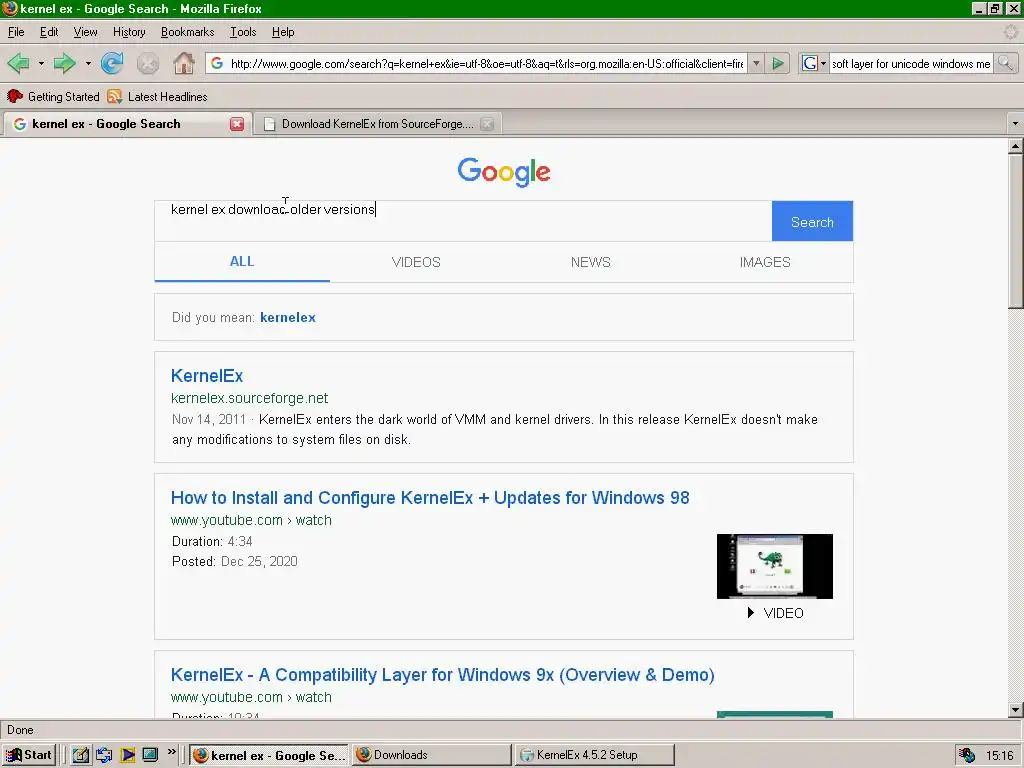The width and height of the screenshot is (1024, 768).
Task: Click the toolbar search box text
Action: (911, 63)
